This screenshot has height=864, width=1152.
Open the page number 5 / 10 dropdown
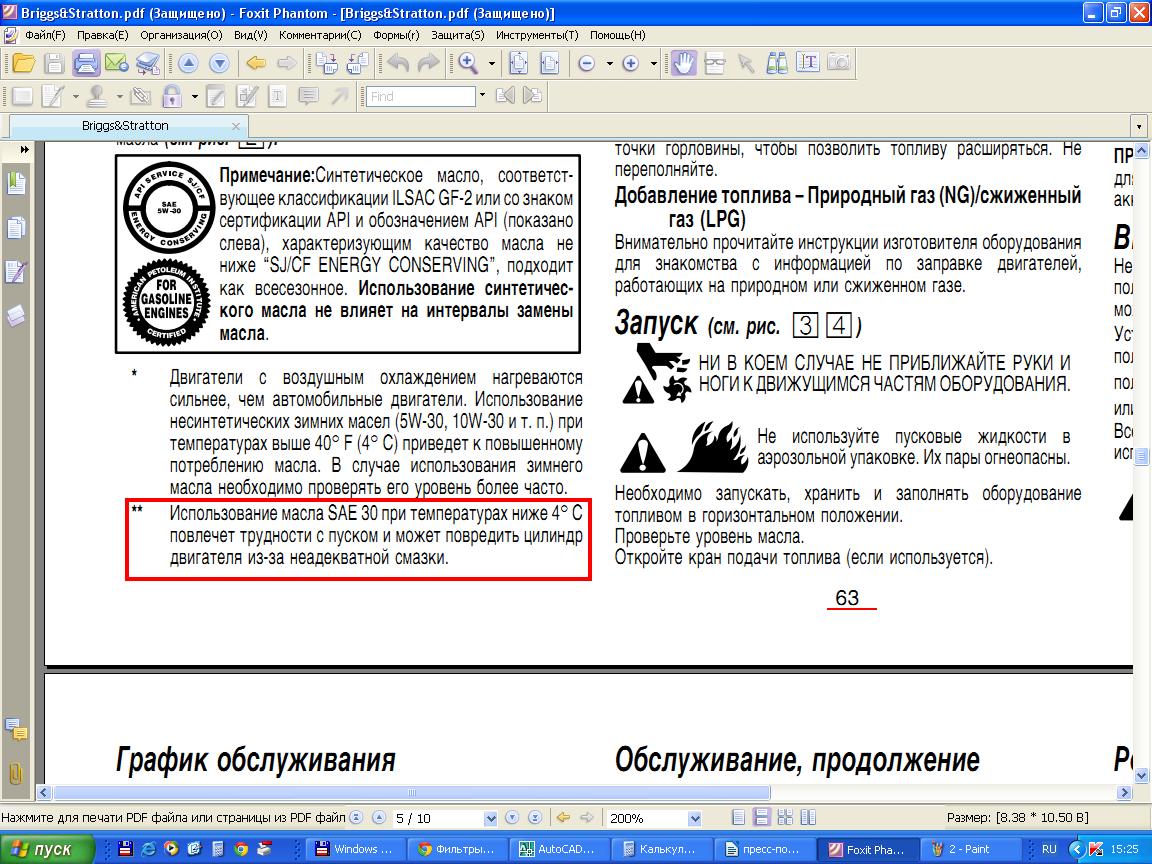coord(489,817)
